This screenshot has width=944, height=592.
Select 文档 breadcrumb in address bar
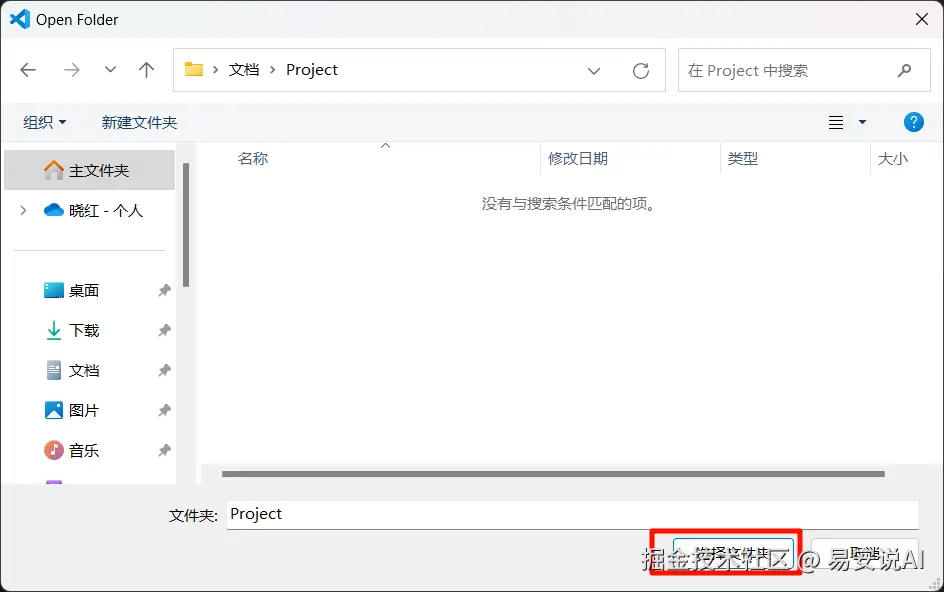[244, 70]
